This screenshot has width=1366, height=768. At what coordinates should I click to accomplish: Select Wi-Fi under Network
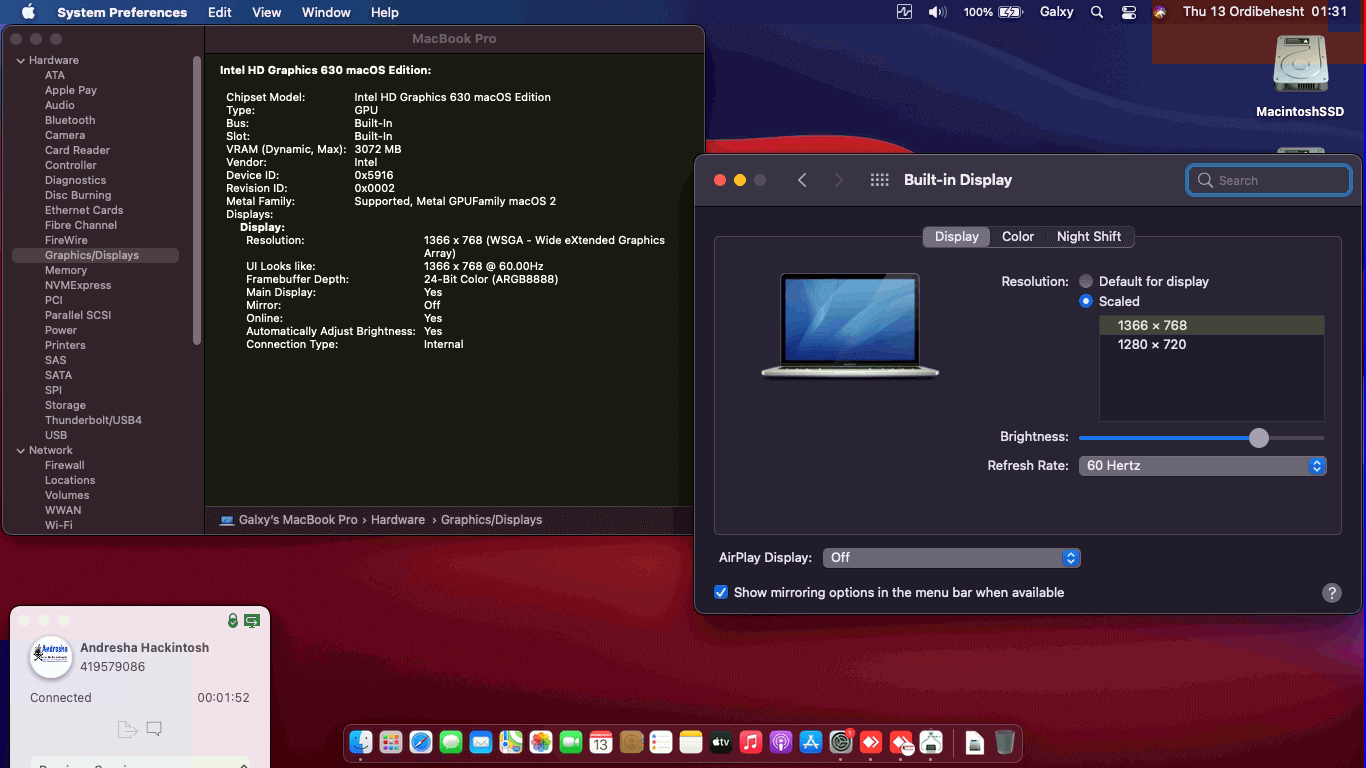click(x=59, y=525)
